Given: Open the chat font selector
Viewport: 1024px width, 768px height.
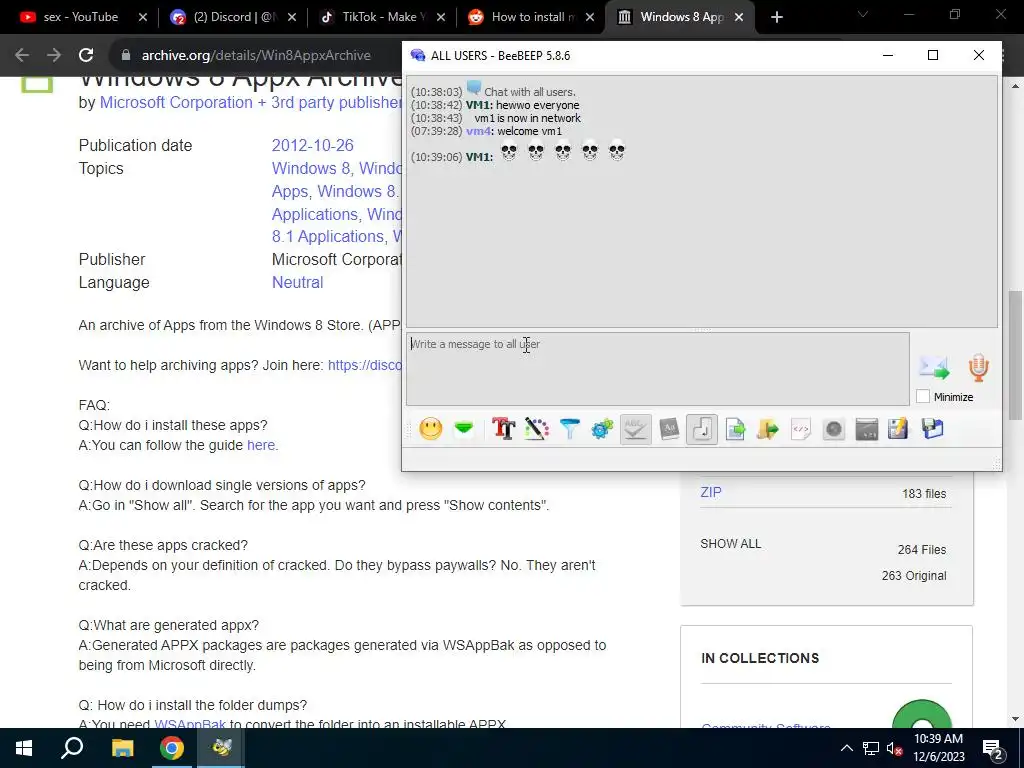Looking at the screenshot, I should coord(504,429).
